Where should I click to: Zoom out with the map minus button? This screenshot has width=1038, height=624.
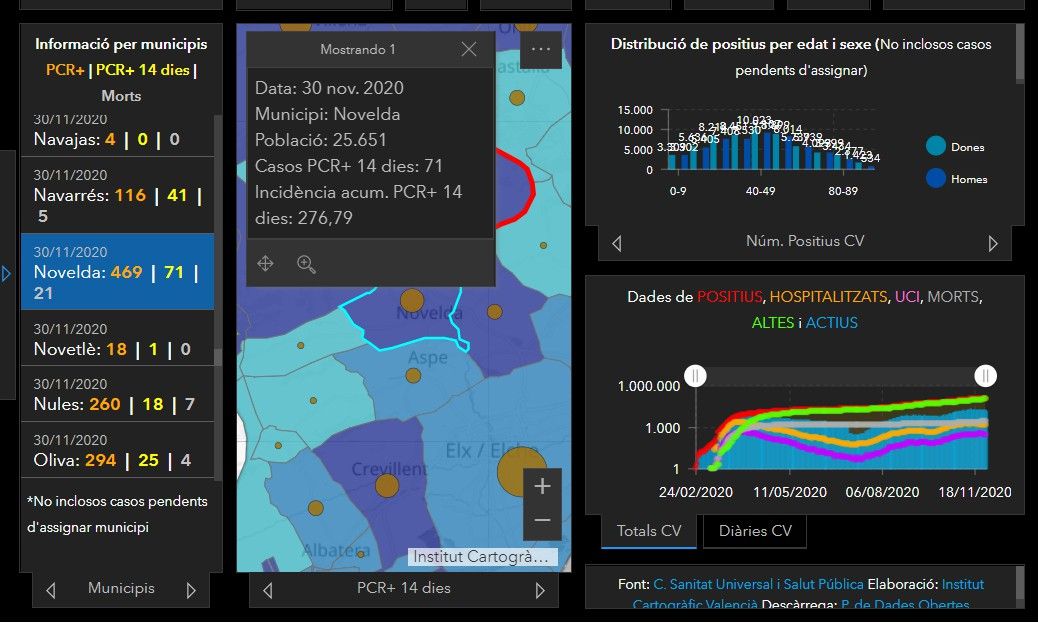pos(542,520)
